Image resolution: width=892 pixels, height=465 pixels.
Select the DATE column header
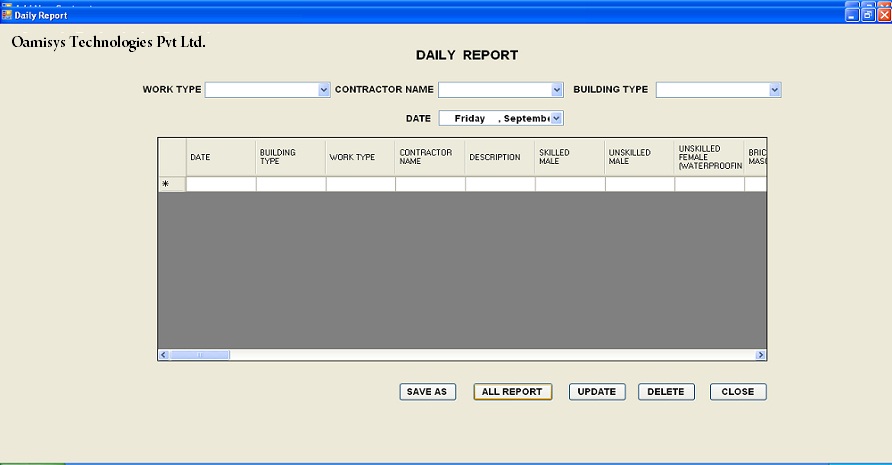[221, 157]
